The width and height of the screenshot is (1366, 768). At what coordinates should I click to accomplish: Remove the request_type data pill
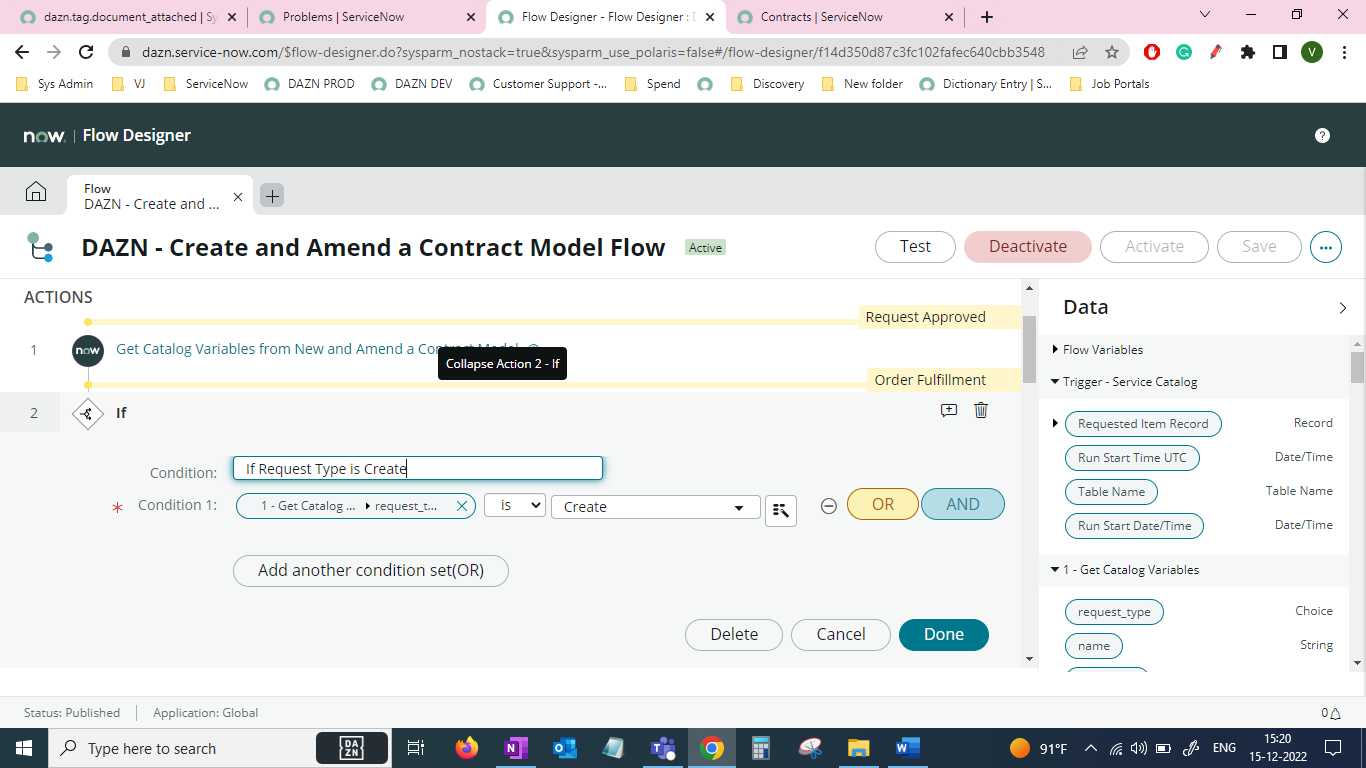(462, 506)
